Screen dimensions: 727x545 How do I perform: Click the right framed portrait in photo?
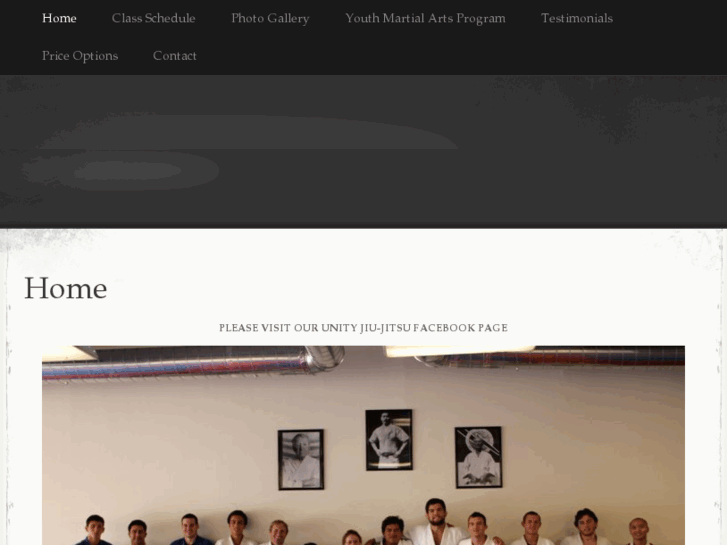[x=478, y=457]
